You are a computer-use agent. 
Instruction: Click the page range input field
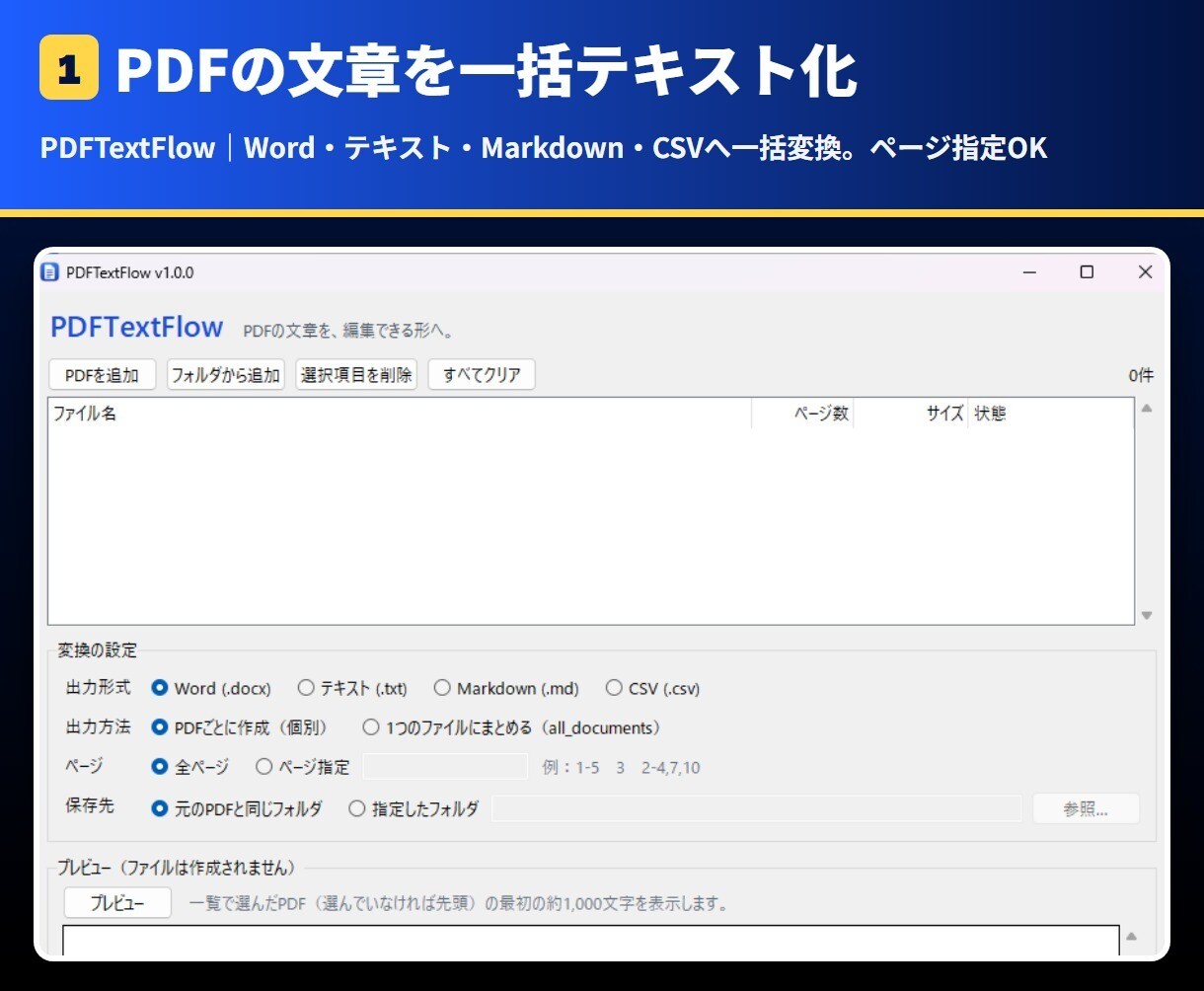(x=445, y=767)
